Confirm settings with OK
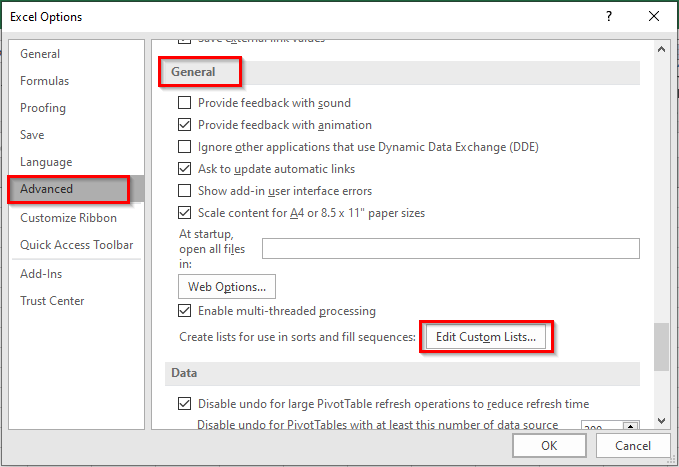The height and width of the screenshot is (467, 679). tap(550, 446)
